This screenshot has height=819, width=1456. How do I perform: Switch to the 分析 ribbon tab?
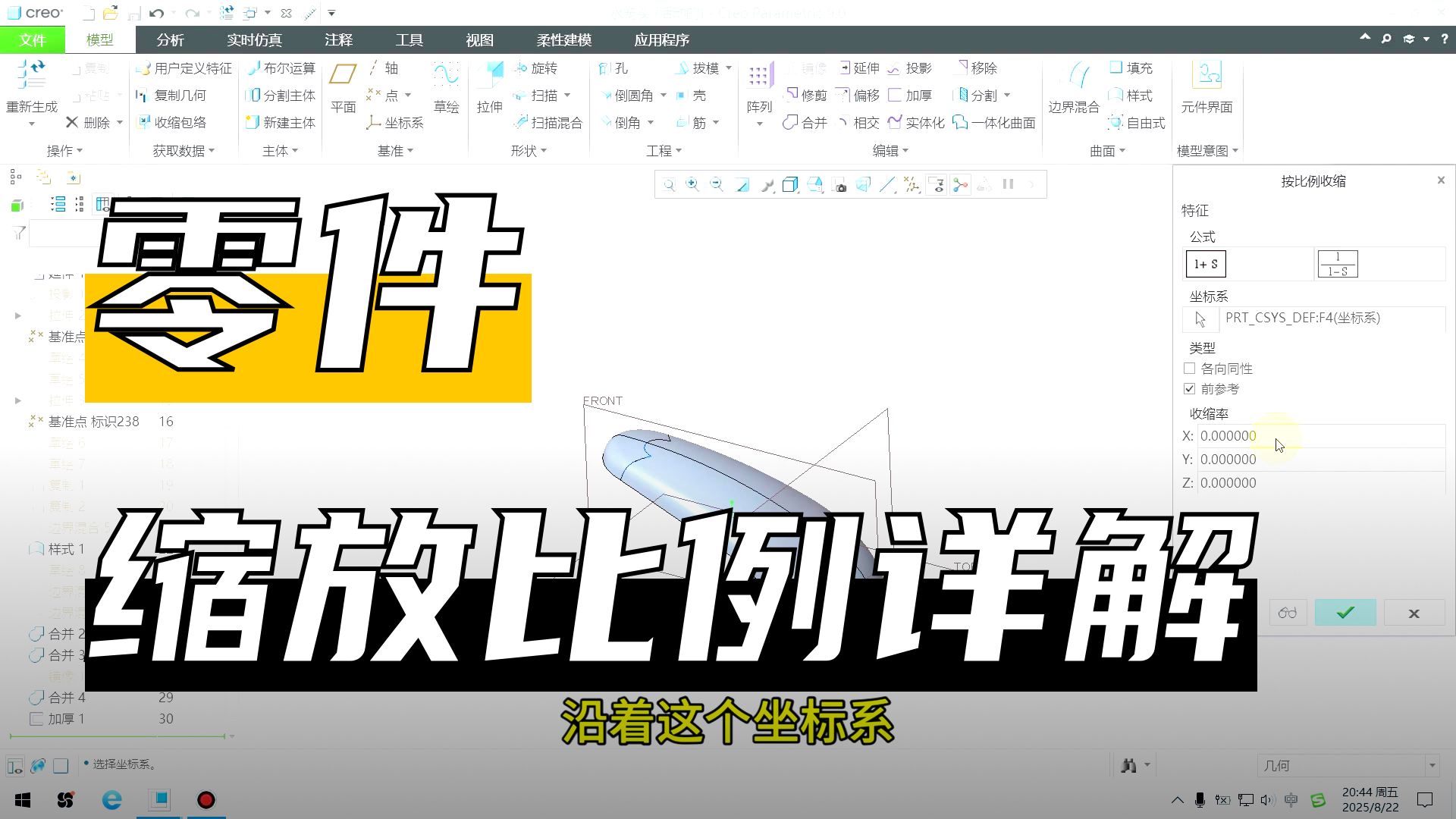click(x=170, y=39)
